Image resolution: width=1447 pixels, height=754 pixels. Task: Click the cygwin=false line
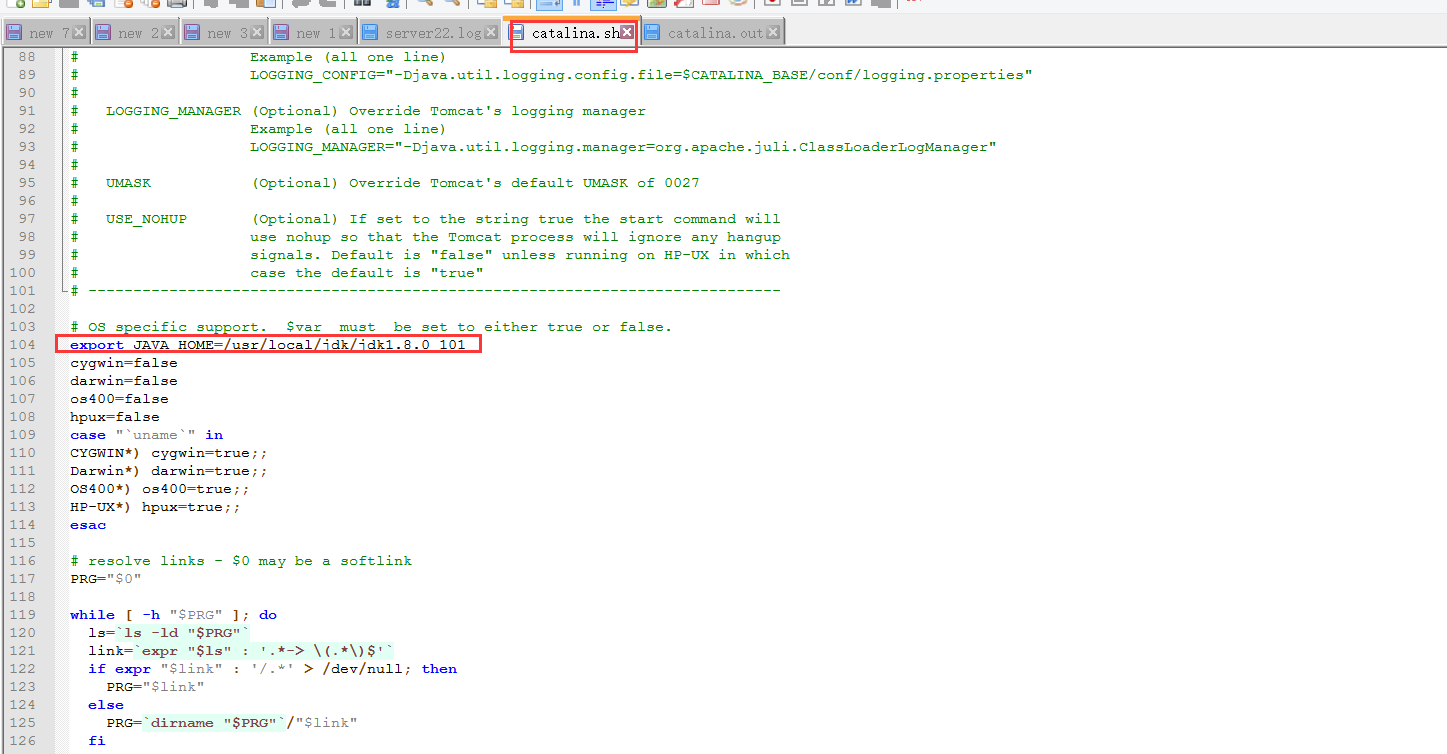point(123,363)
